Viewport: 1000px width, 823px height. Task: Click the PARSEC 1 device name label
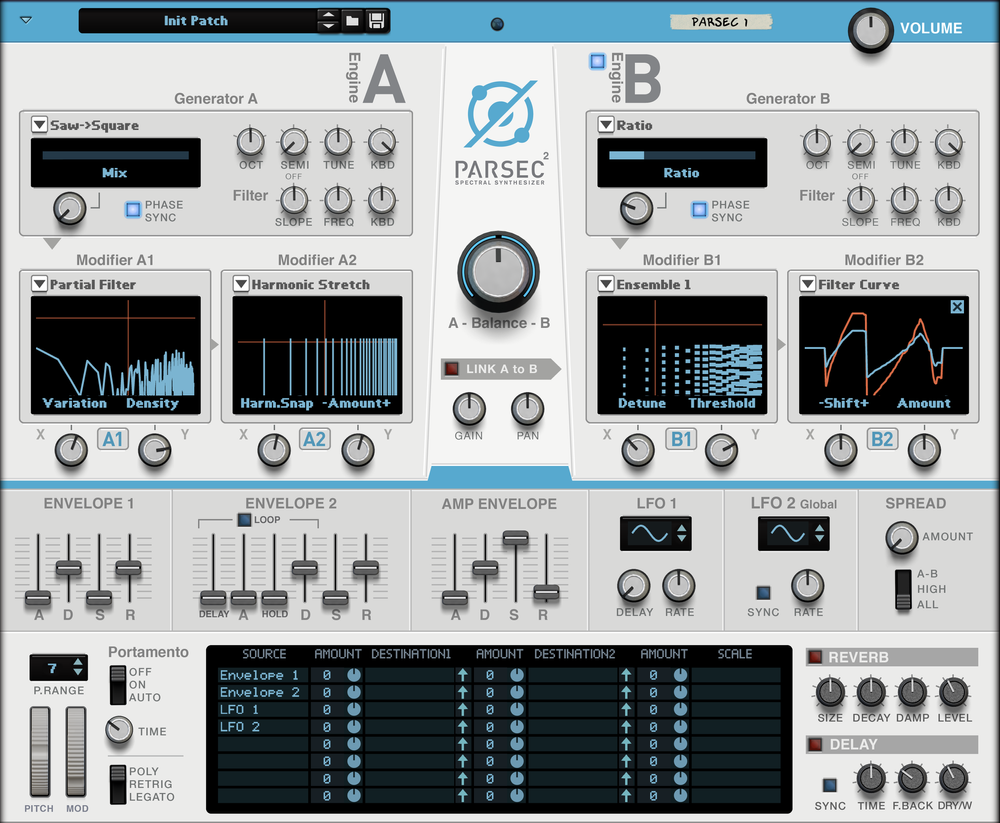tap(721, 22)
